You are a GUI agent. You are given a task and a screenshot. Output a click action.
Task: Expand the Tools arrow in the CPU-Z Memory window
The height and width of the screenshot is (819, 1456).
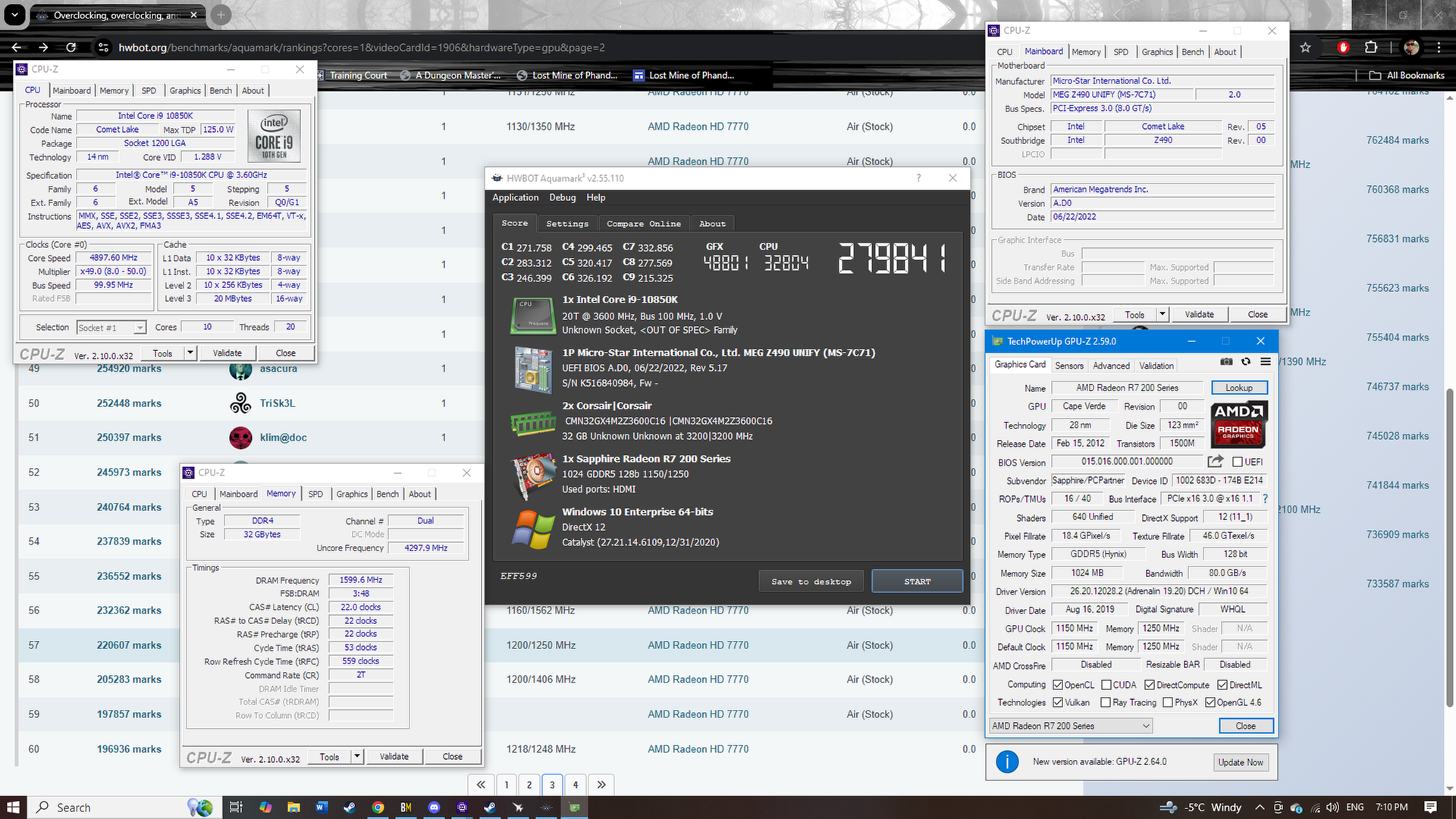[357, 756]
